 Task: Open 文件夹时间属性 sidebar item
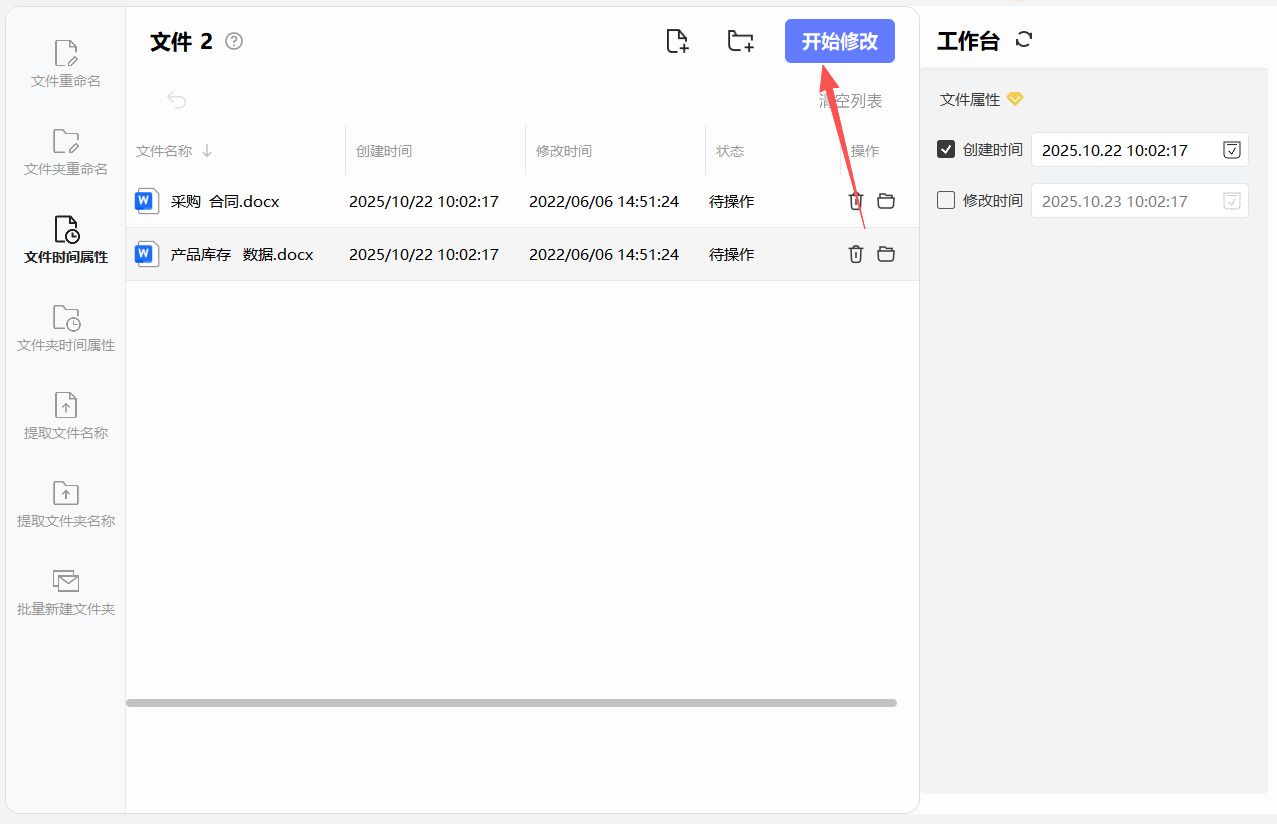66,328
